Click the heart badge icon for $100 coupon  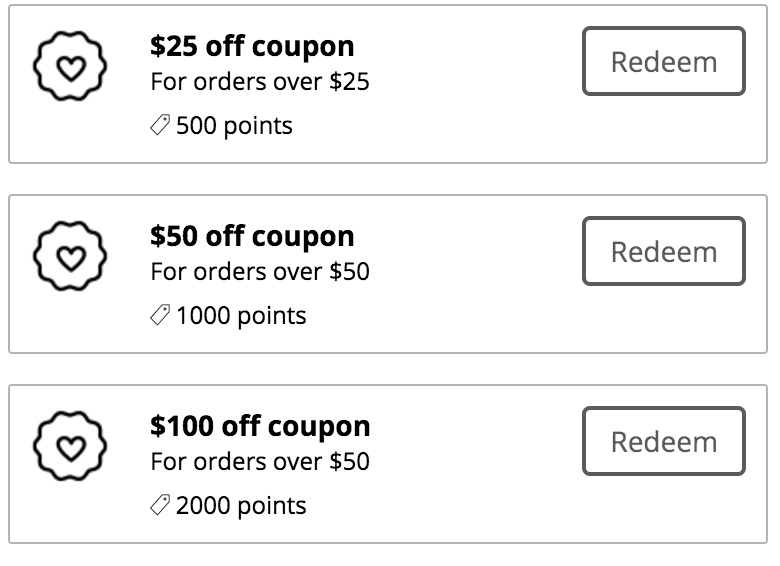[x=68, y=446]
